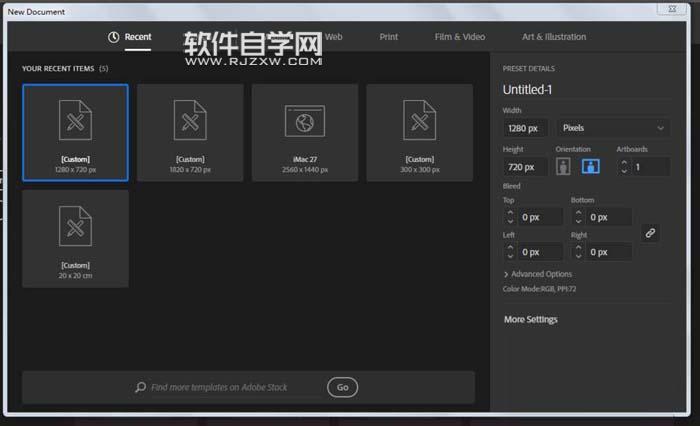Choose landscape orientation icon

590,167
